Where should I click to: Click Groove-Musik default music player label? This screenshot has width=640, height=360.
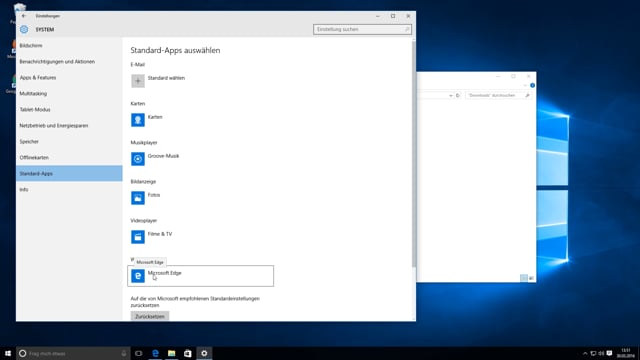tap(163, 156)
